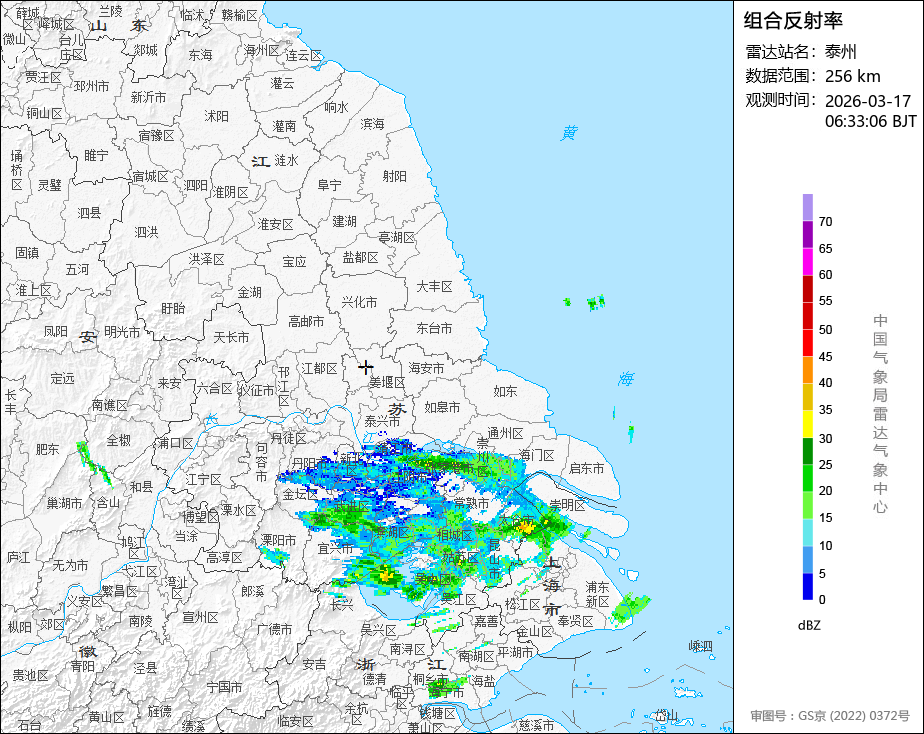Click the deep blue 0–5 legend band

coord(807,587)
